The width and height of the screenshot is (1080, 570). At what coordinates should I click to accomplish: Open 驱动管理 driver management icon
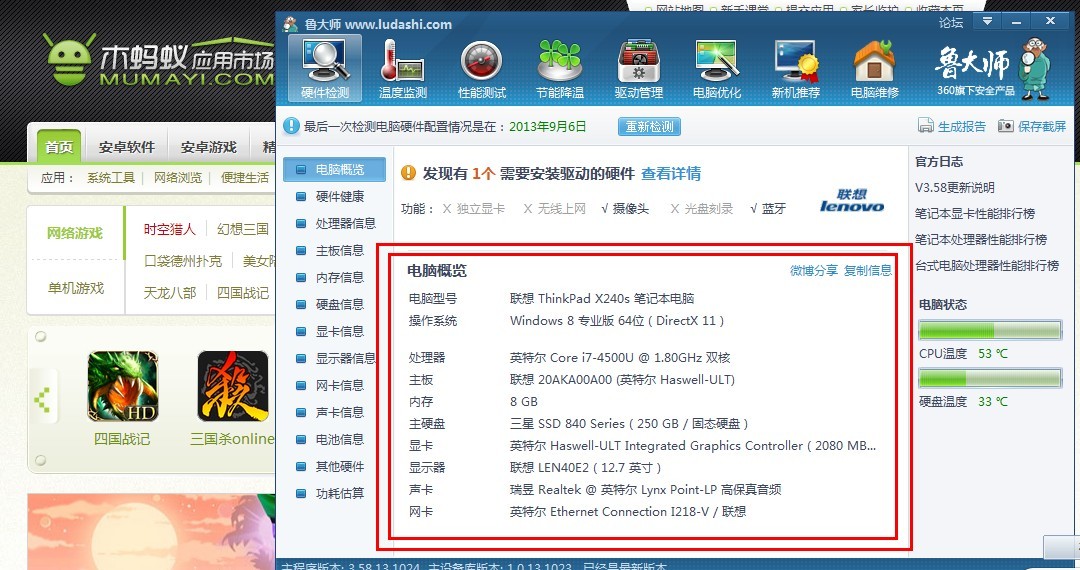coord(638,68)
